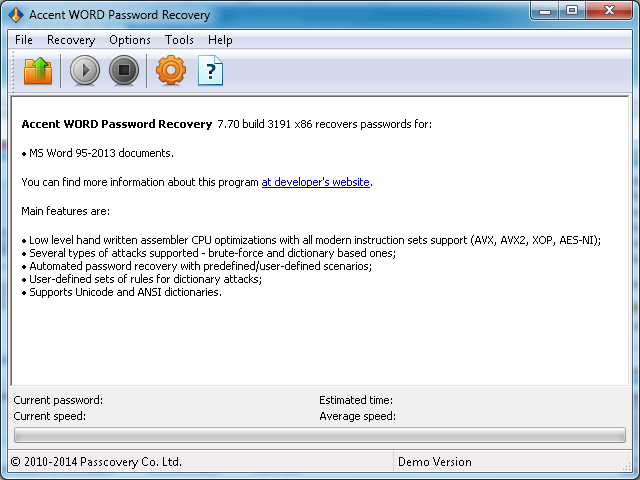This screenshot has height=480, width=640.
Task: Click the 'Average speed:' label
Action: tap(358, 416)
